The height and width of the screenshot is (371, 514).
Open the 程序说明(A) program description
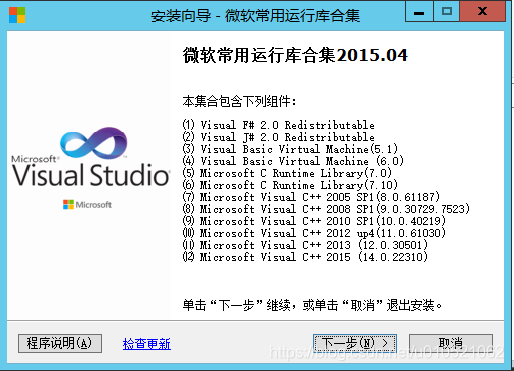coord(60,343)
